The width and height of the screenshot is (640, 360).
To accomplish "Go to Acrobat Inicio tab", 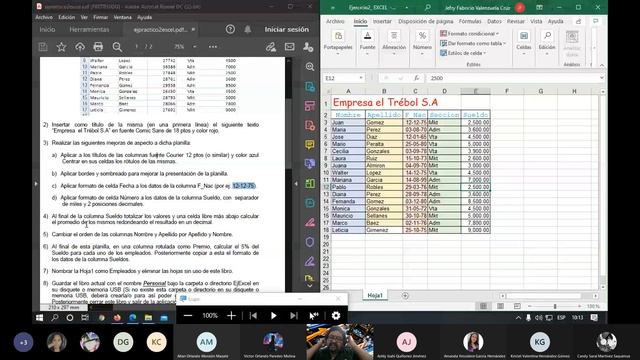I will pyautogui.click(x=47, y=29).
